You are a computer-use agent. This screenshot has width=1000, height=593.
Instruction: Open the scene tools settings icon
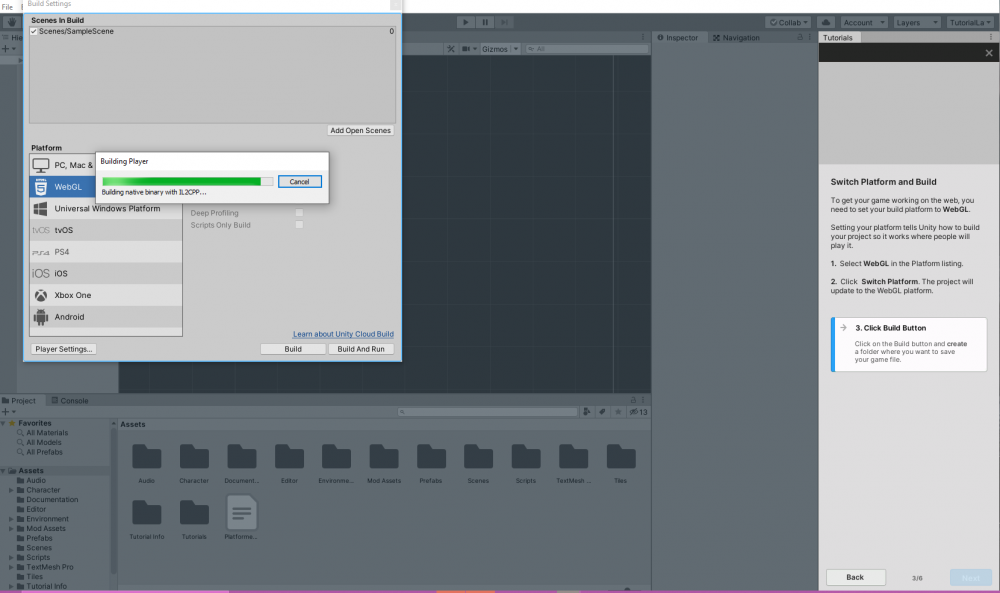pyautogui.click(x=451, y=49)
